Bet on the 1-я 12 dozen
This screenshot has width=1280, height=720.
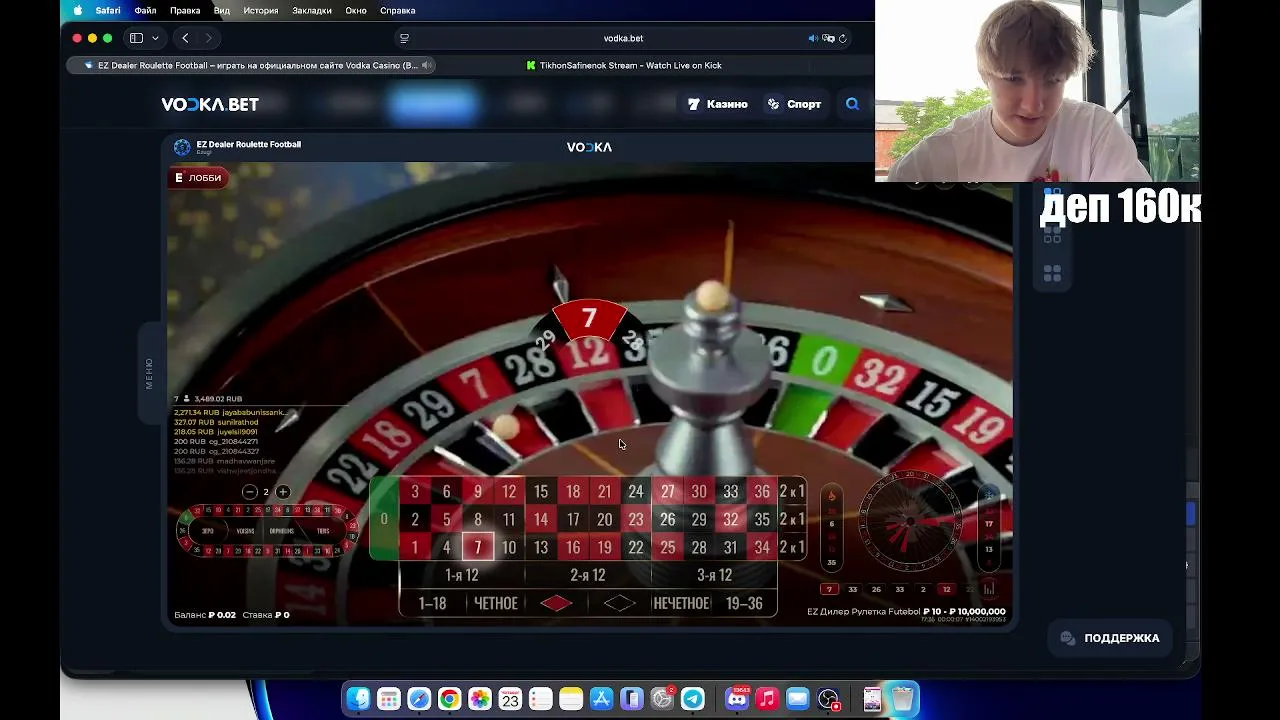coord(462,575)
